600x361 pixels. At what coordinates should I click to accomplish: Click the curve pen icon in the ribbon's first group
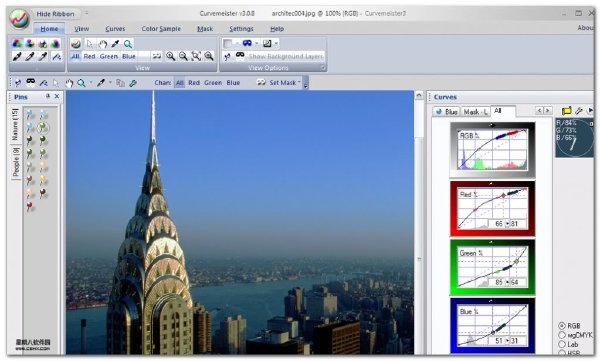coord(56,57)
